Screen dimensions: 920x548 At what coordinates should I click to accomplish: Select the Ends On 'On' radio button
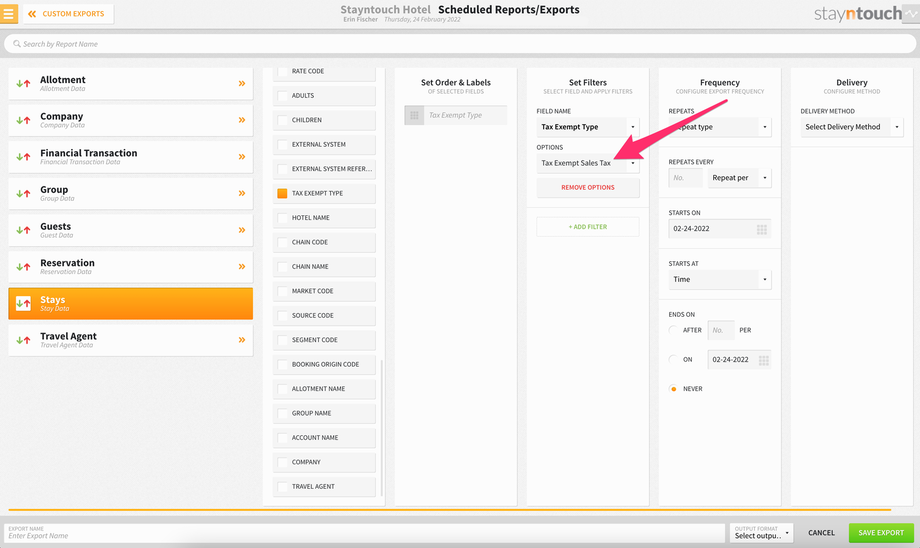tap(674, 360)
